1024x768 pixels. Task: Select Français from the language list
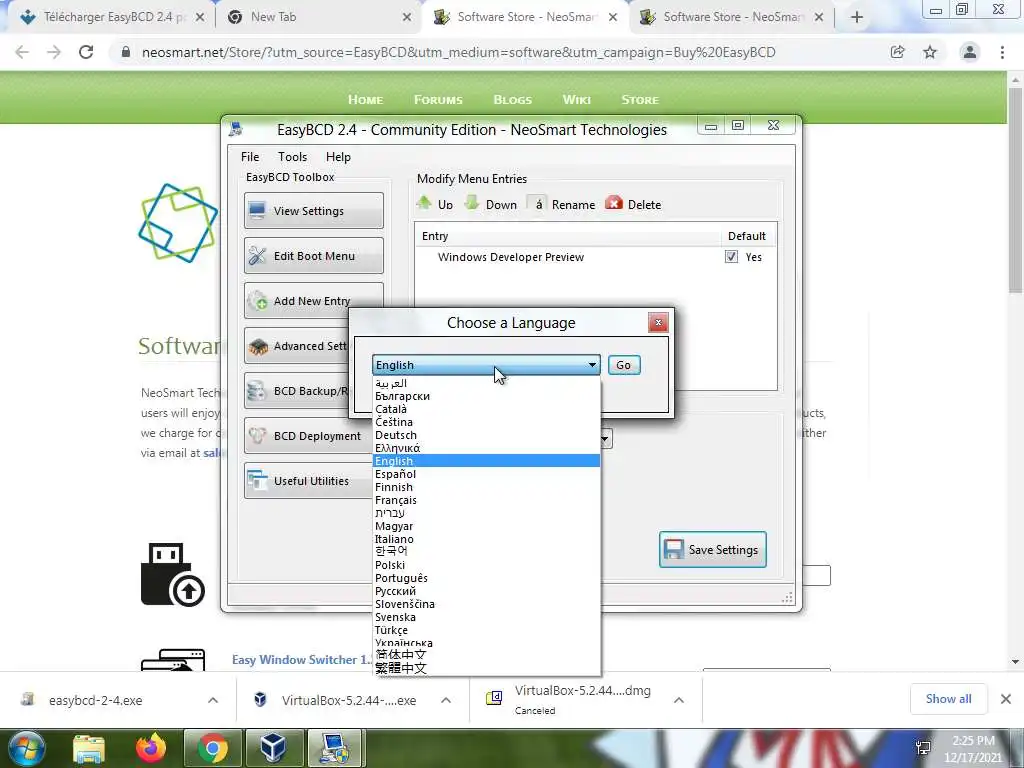486,500
